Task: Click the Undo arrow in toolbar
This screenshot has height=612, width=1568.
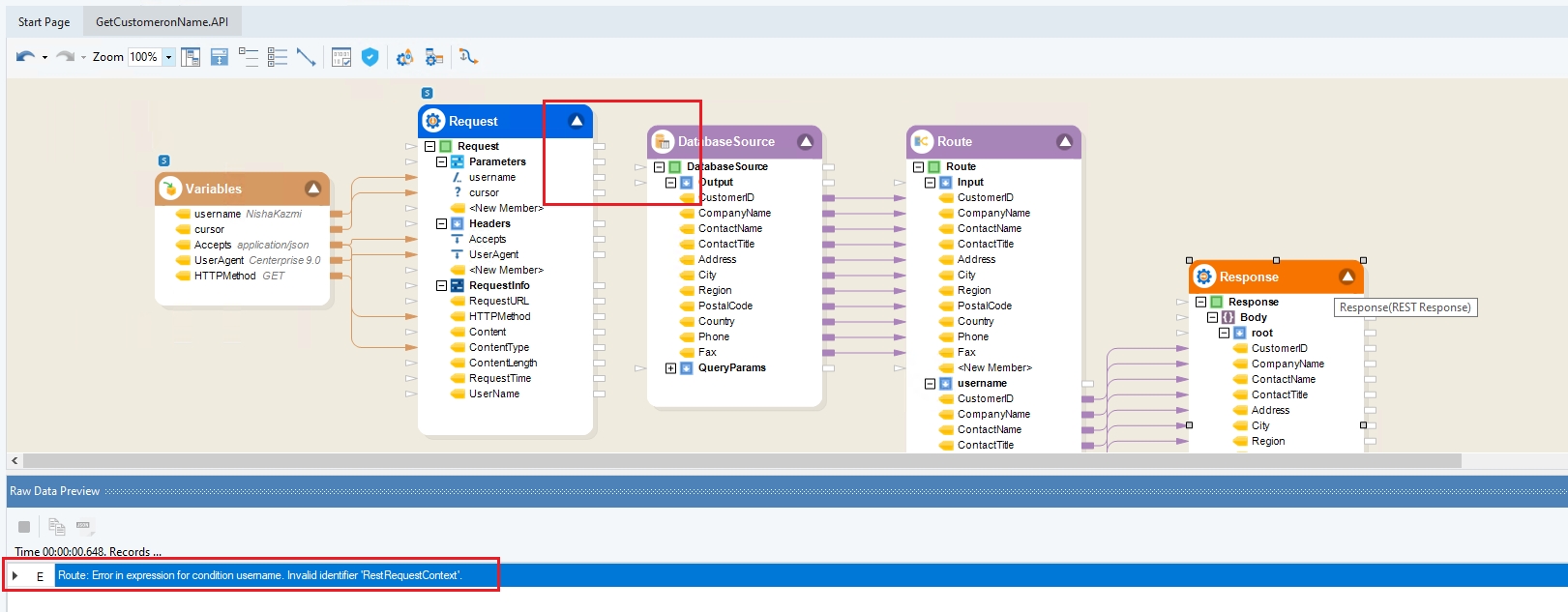Action: 24,57
